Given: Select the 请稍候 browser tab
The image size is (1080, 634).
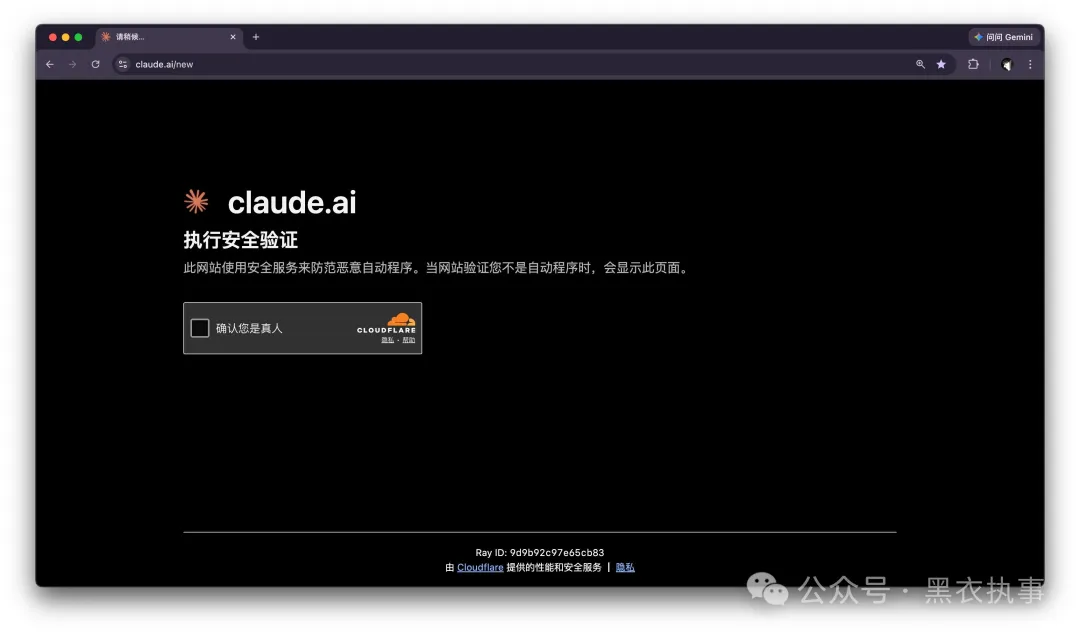Looking at the screenshot, I should [169, 37].
